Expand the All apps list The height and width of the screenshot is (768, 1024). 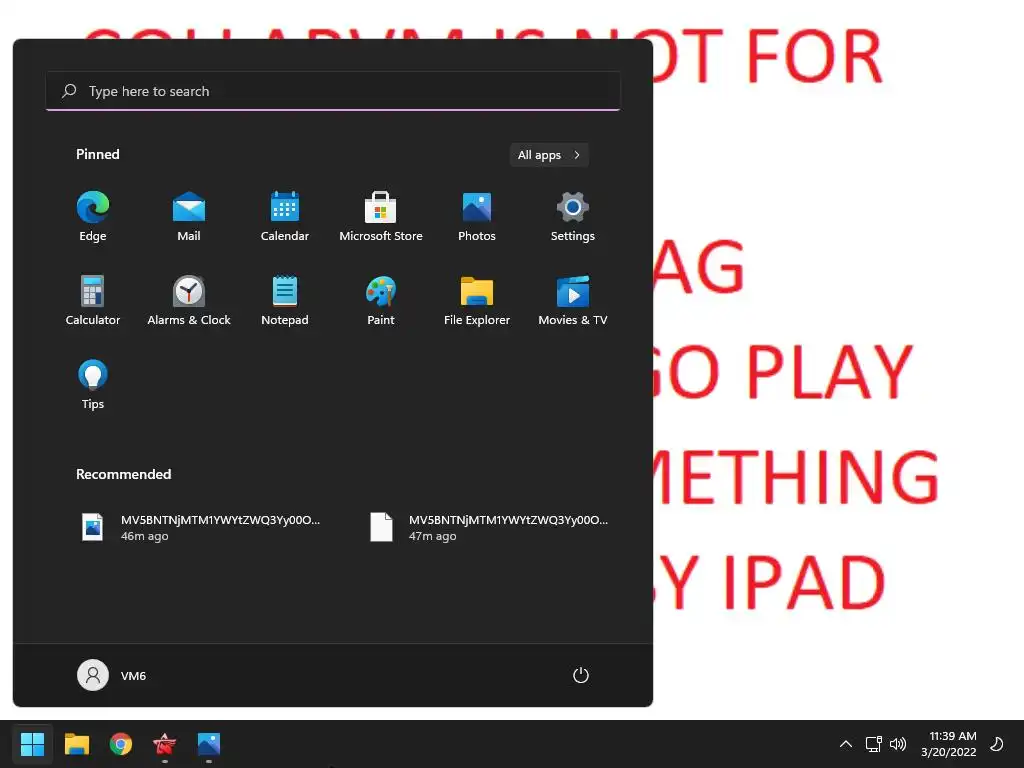coord(549,155)
